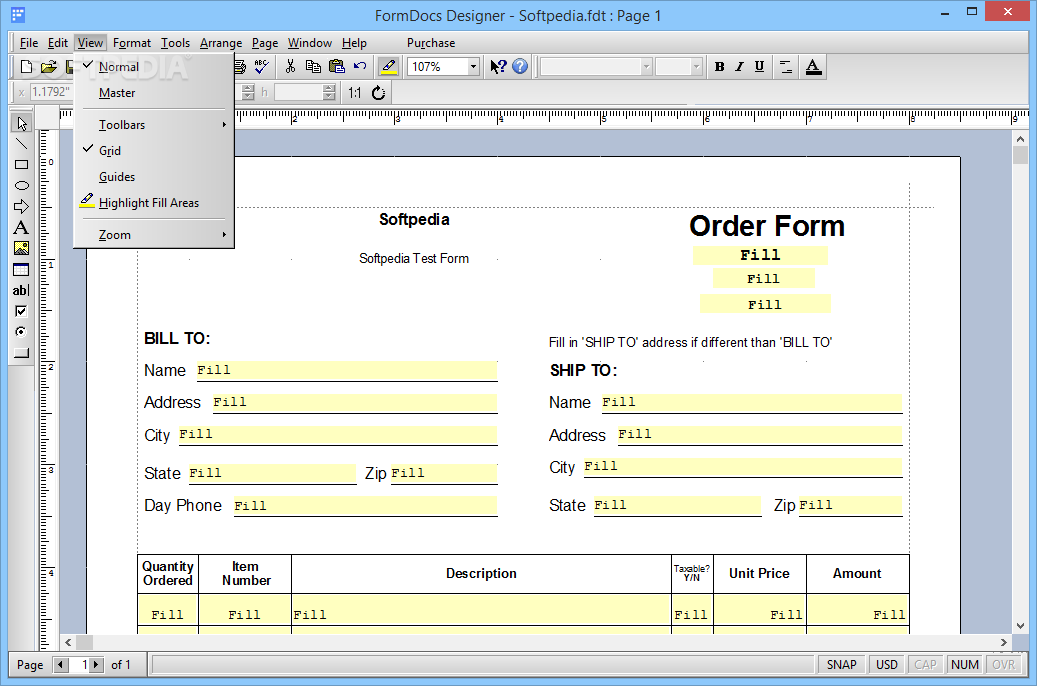Create a new form document

click(26, 66)
